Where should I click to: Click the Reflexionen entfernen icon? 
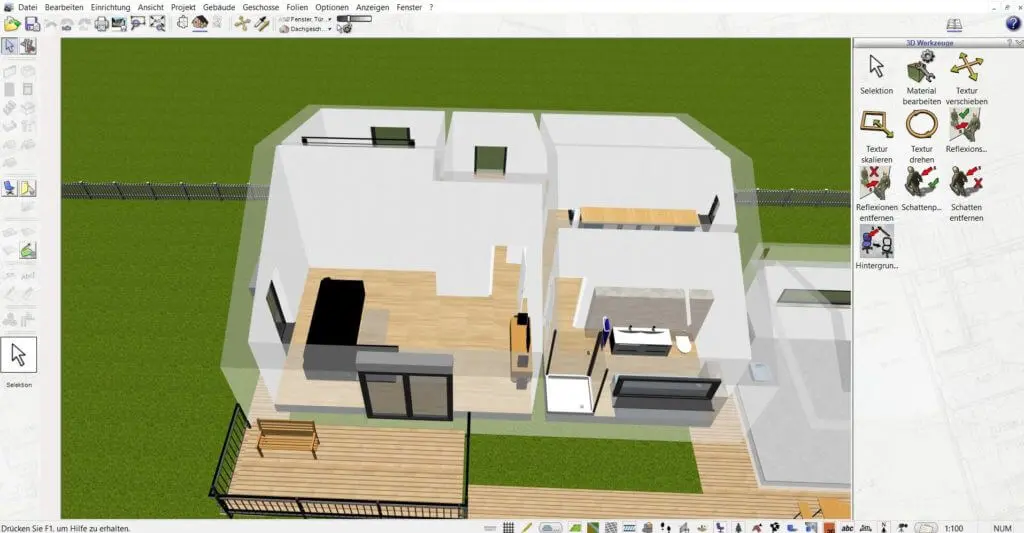tap(876, 193)
